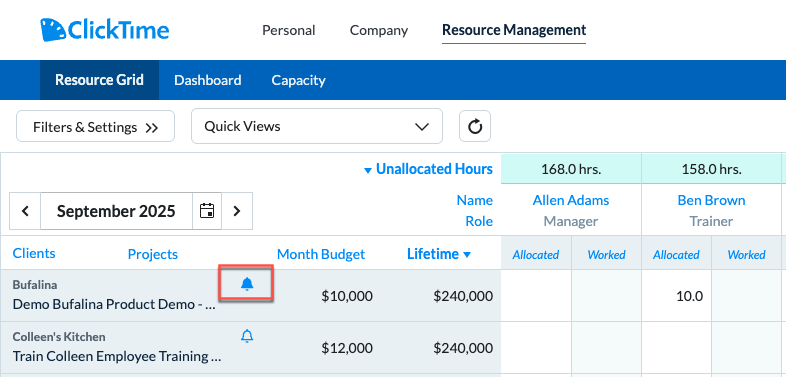Open the calendar date picker icon
Viewport: 786px width, 377px height.
click(207, 211)
